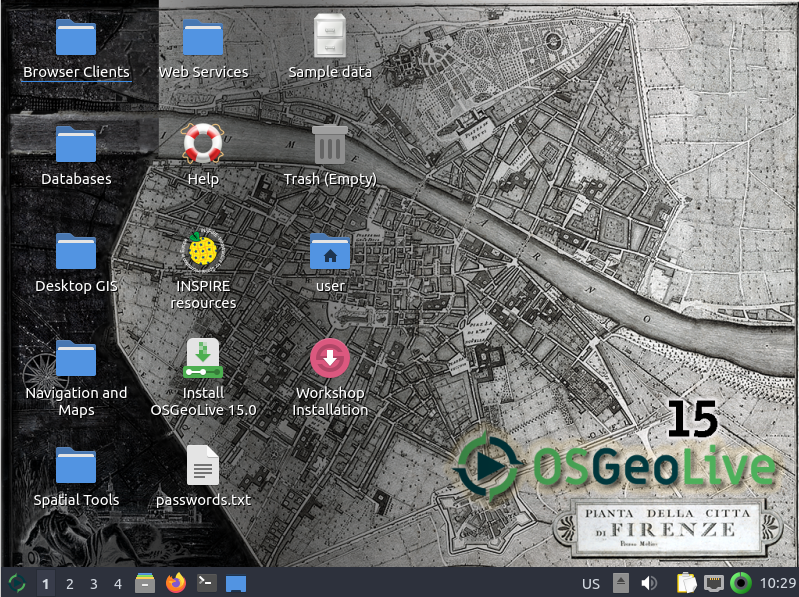Open the user home folder
799x597 pixels.
tap(330, 252)
